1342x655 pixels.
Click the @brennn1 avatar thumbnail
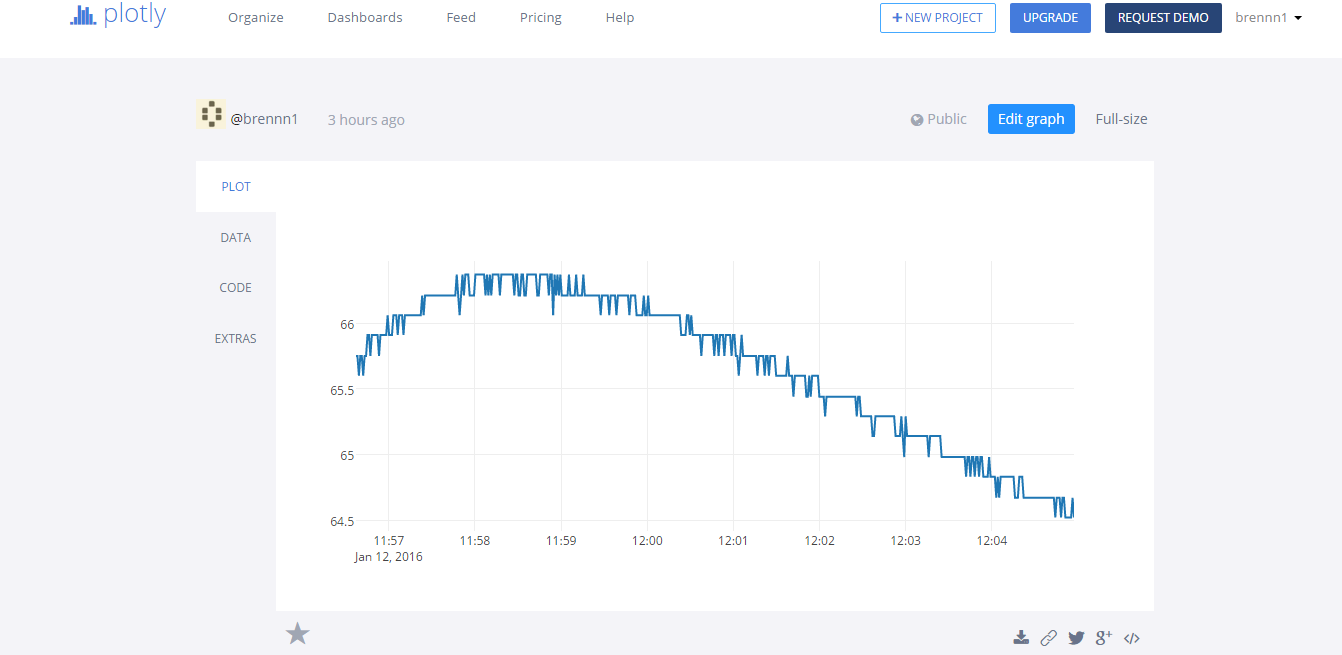211,114
